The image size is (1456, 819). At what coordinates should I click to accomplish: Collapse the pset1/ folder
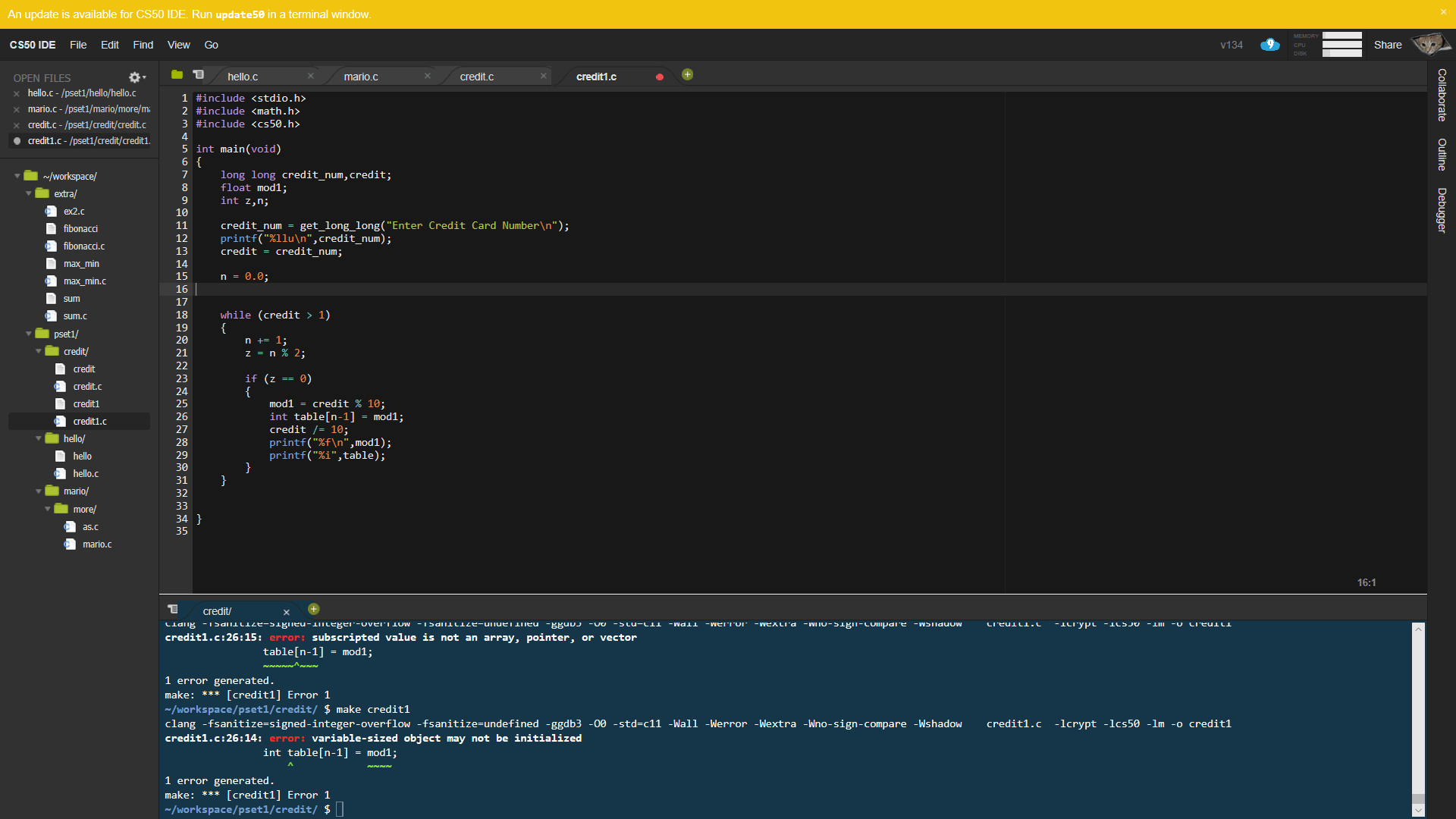tap(29, 334)
